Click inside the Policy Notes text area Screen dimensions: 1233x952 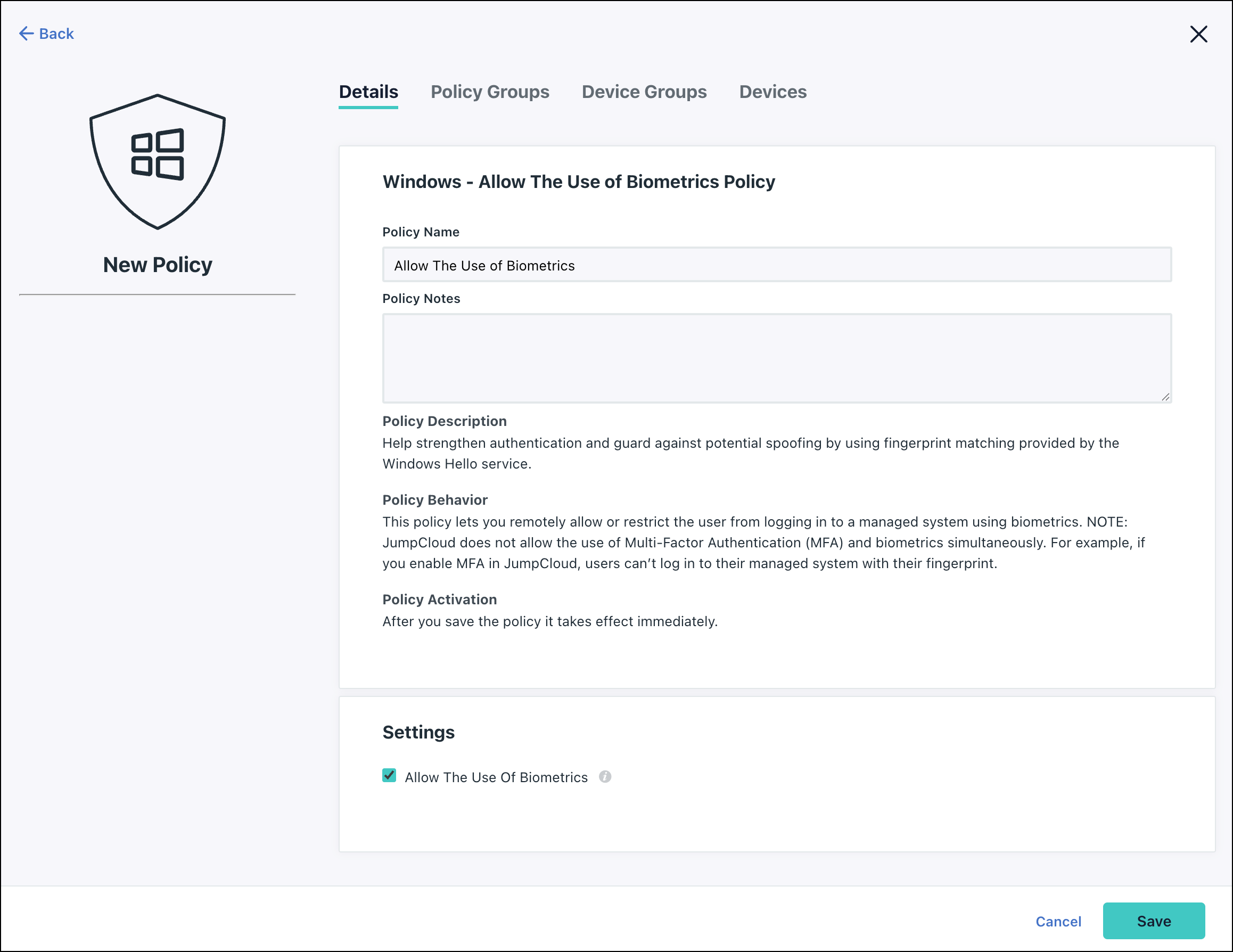[x=776, y=358]
